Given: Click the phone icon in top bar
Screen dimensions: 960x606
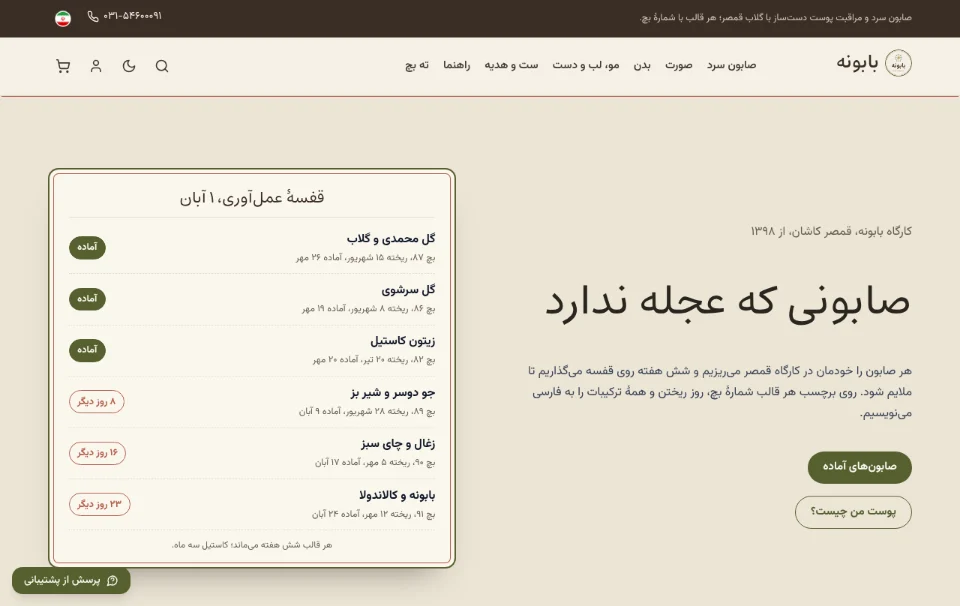Looking at the screenshot, I should pyautogui.click(x=93, y=17).
